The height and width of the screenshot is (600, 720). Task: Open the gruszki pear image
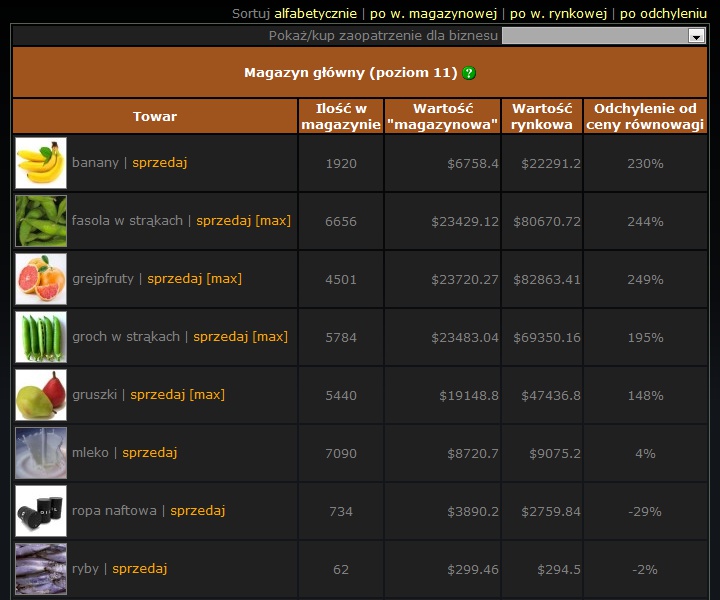click(x=41, y=395)
